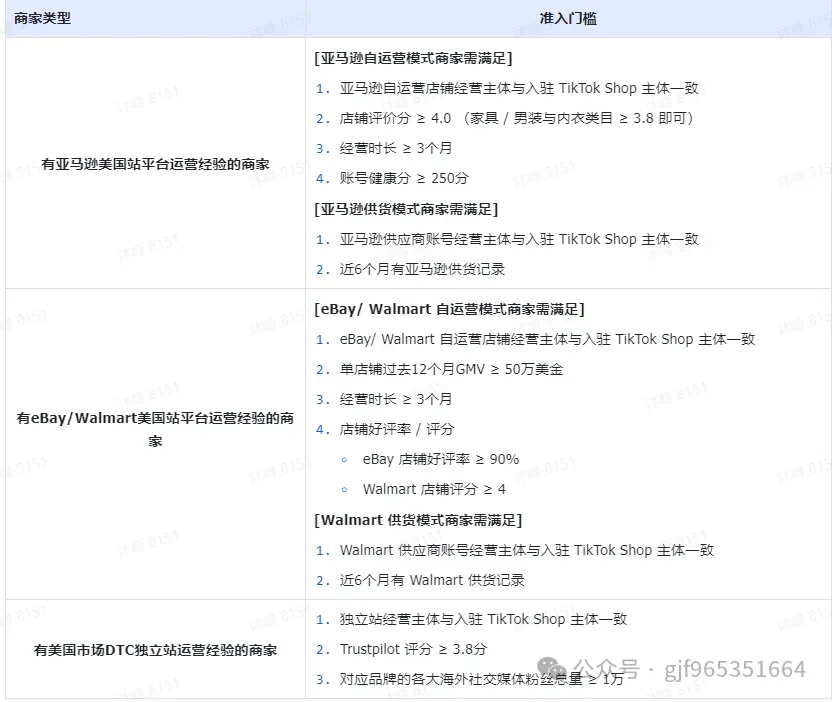The image size is (832, 702).
Task: Click the [亚马逊供货模式商家需满足] heading
Action: tap(406, 209)
